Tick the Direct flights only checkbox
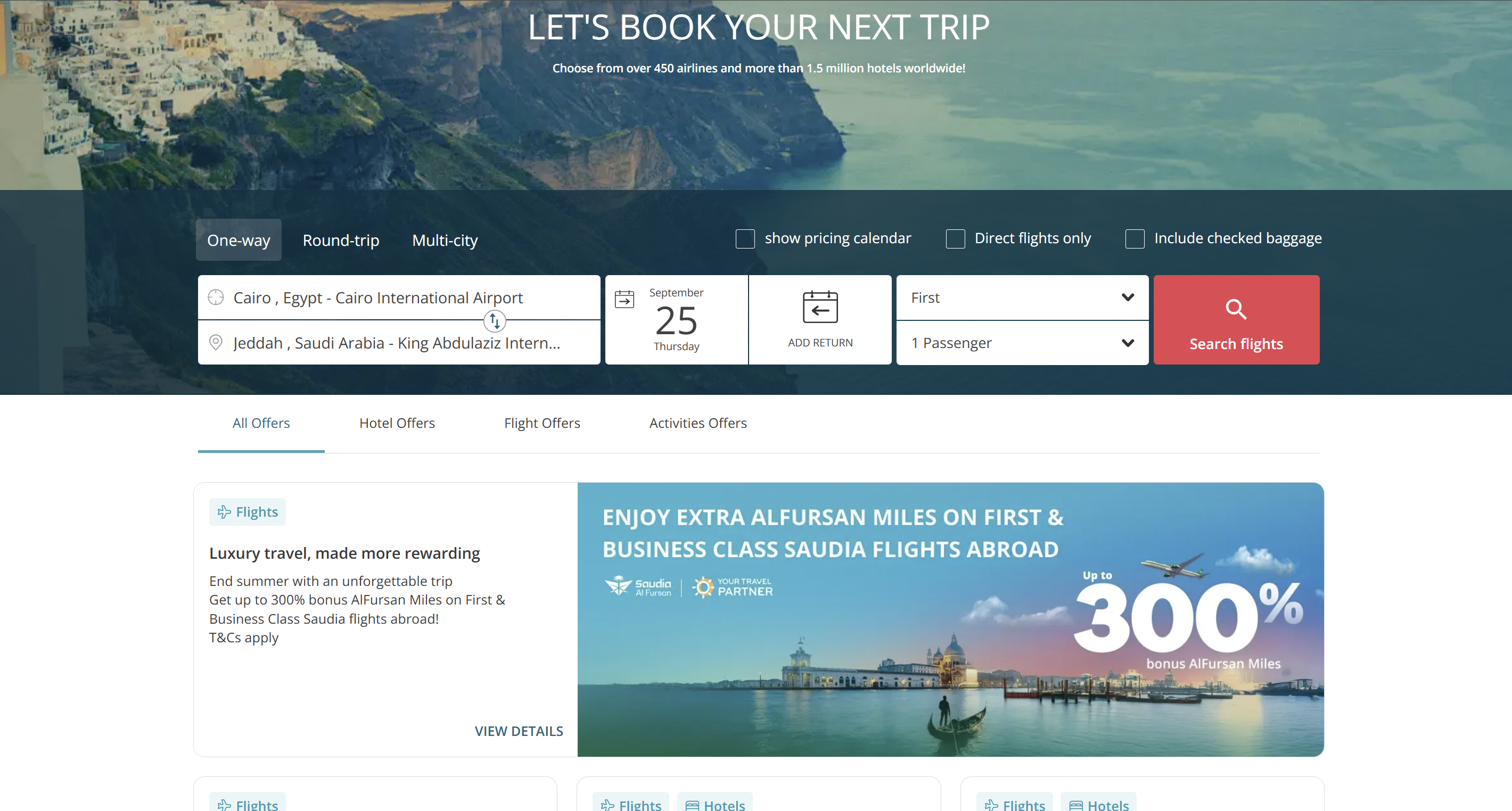The width and height of the screenshot is (1512, 811). tap(955, 239)
